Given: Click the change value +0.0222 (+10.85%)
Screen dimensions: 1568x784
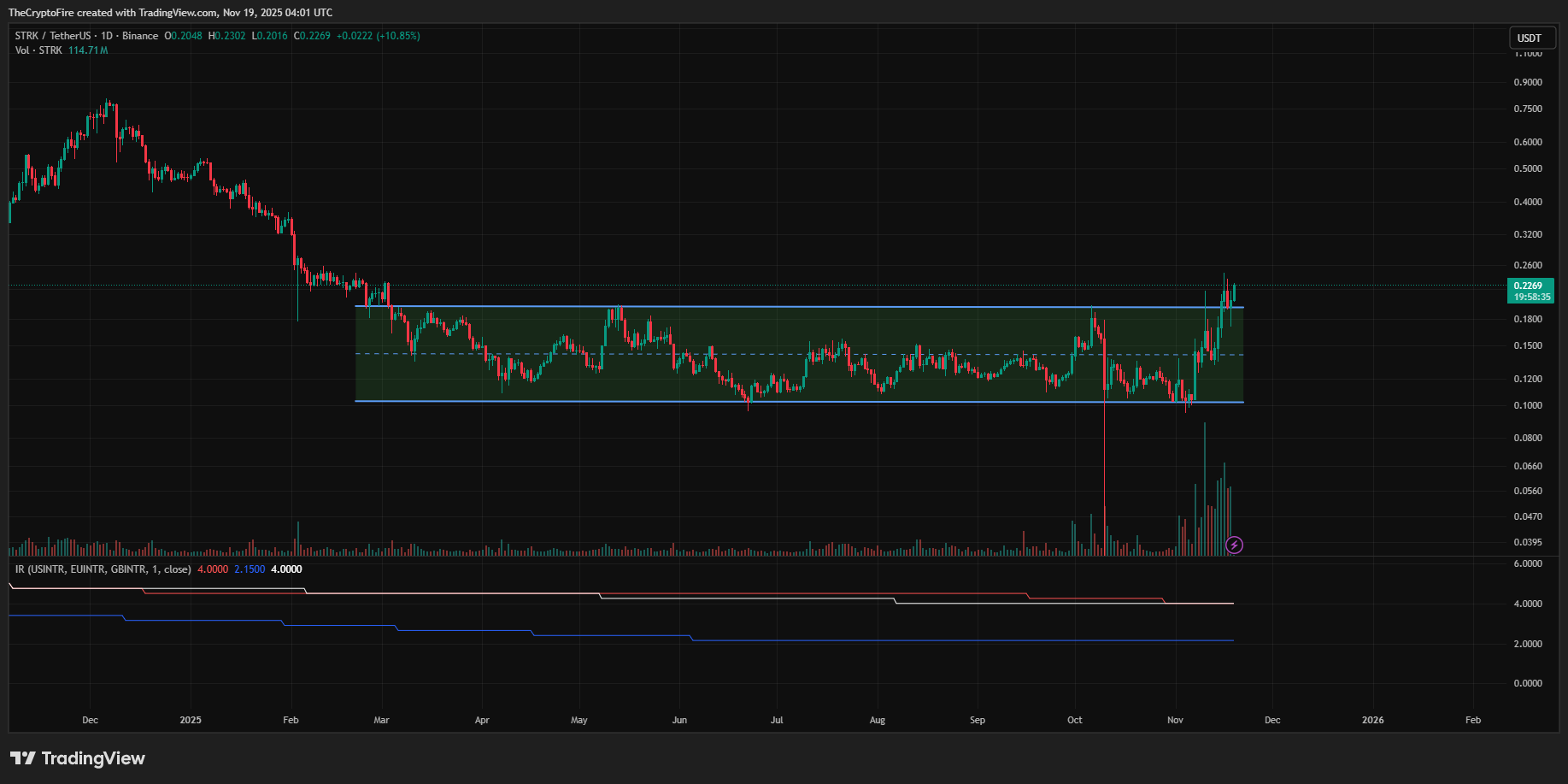Looking at the screenshot, I should 379,36.
